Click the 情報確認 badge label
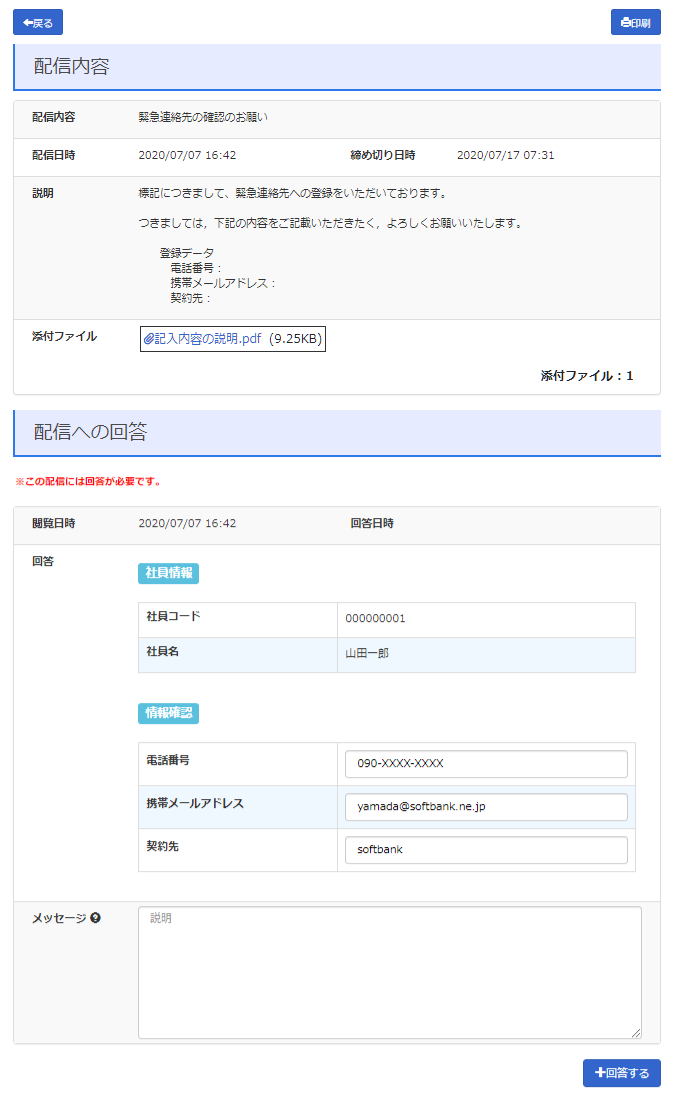 pyautogui.click(x=168, y=713)
